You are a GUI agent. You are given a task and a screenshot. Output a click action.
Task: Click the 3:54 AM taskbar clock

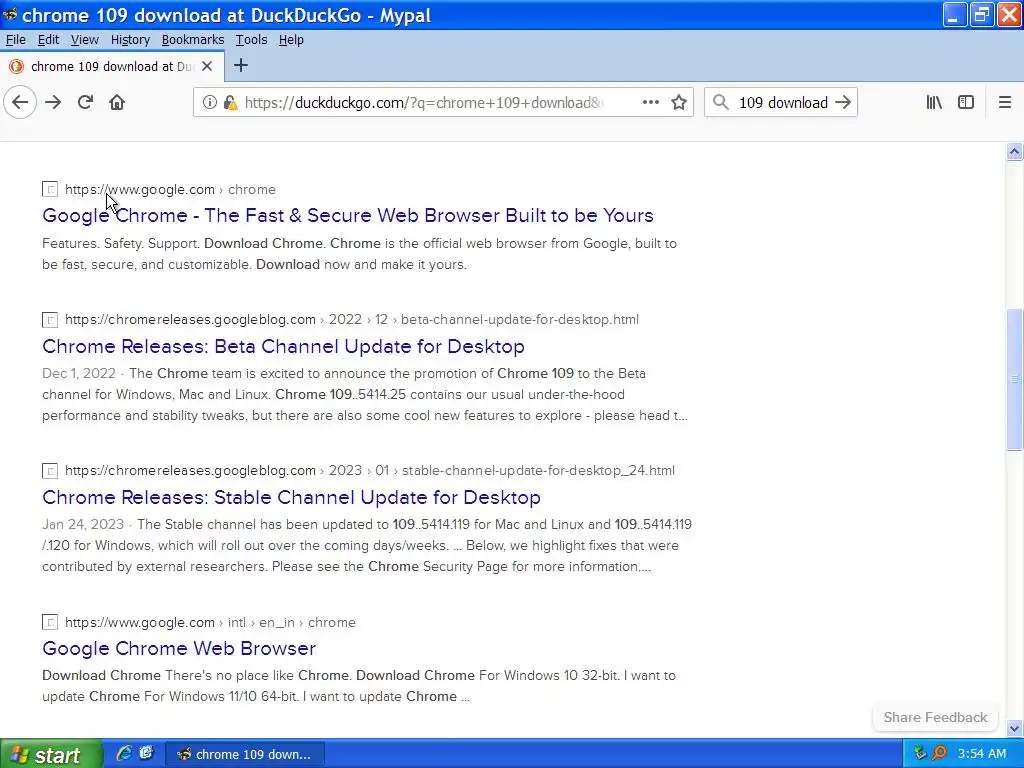982,754
